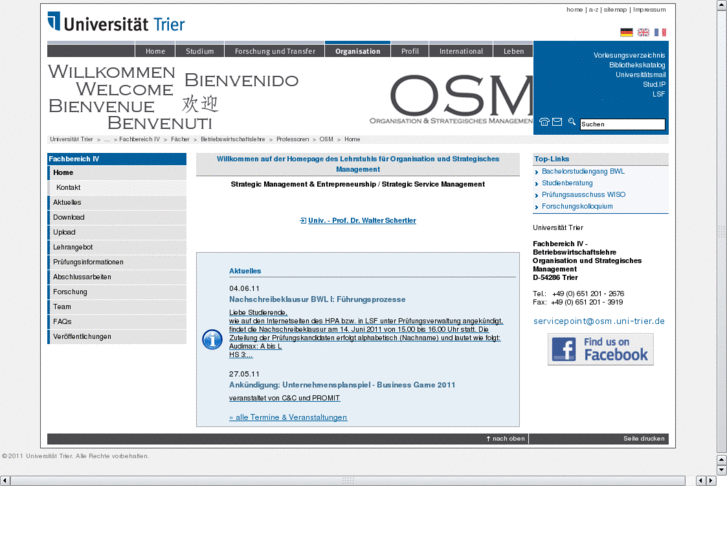Image resolution: width=727 pixels, height=545 pixels.
Task: Open Nachschreibeklausur BWL I news headline
Action: pyautogui.click(x=317, y=300)
